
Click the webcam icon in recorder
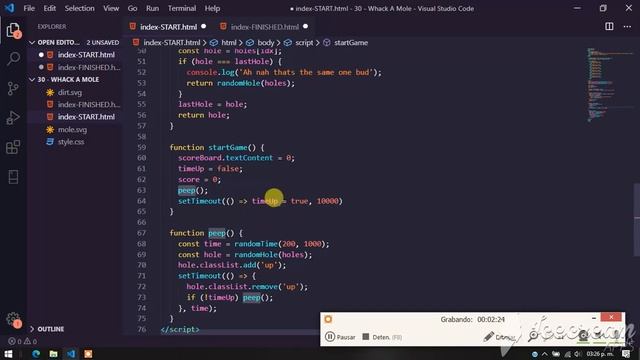pyautogui.click(x=583, y=336)
